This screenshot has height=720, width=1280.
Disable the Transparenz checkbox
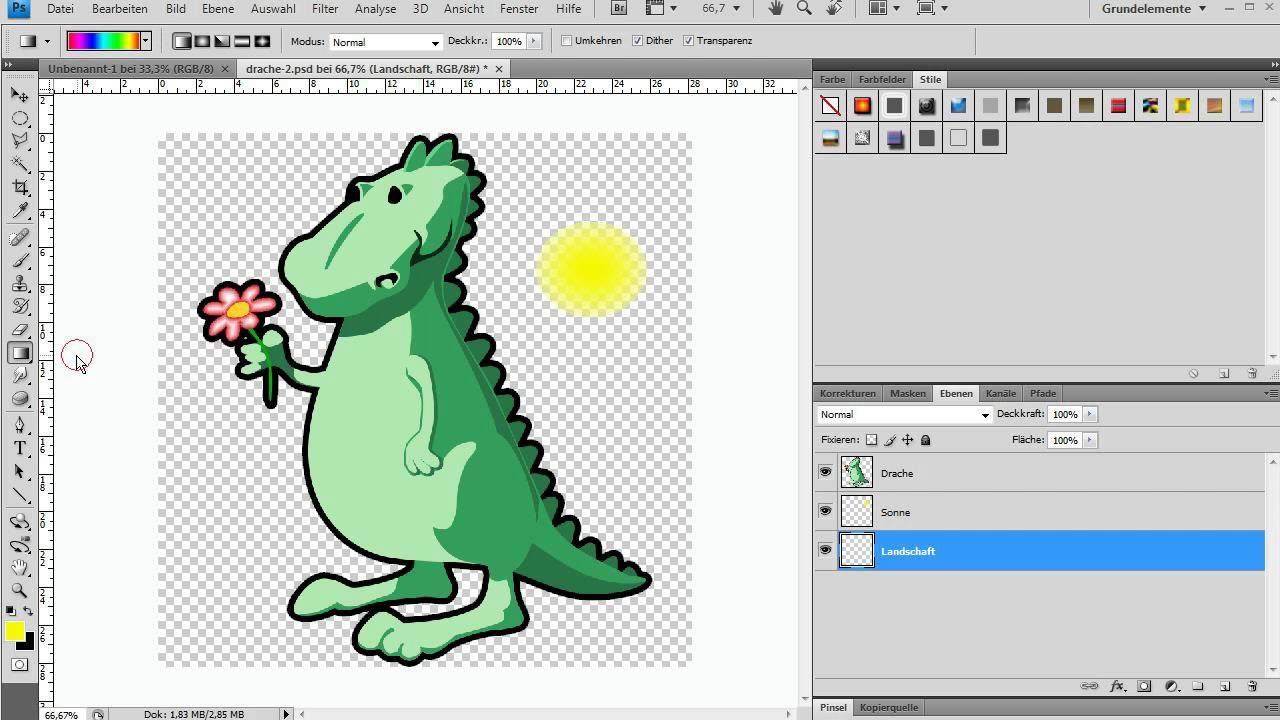[x=688, y=41]
